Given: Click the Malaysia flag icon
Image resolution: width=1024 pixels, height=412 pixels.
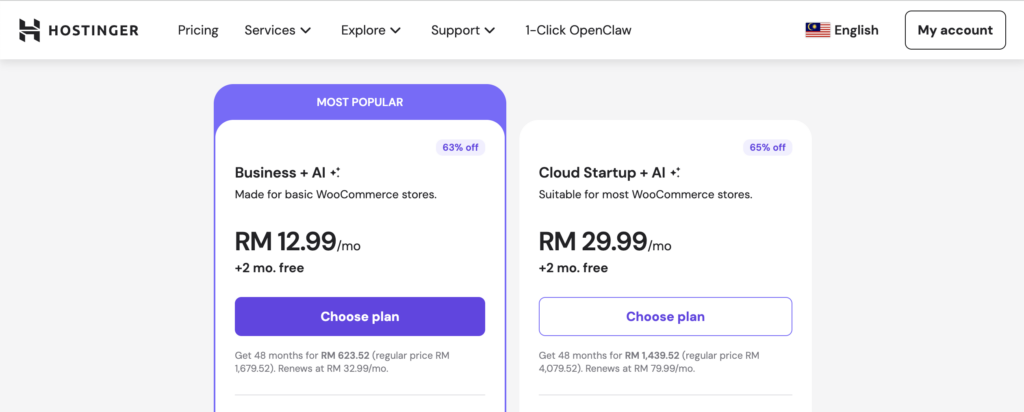Looking at the screenshot, I should click(817, 30).
